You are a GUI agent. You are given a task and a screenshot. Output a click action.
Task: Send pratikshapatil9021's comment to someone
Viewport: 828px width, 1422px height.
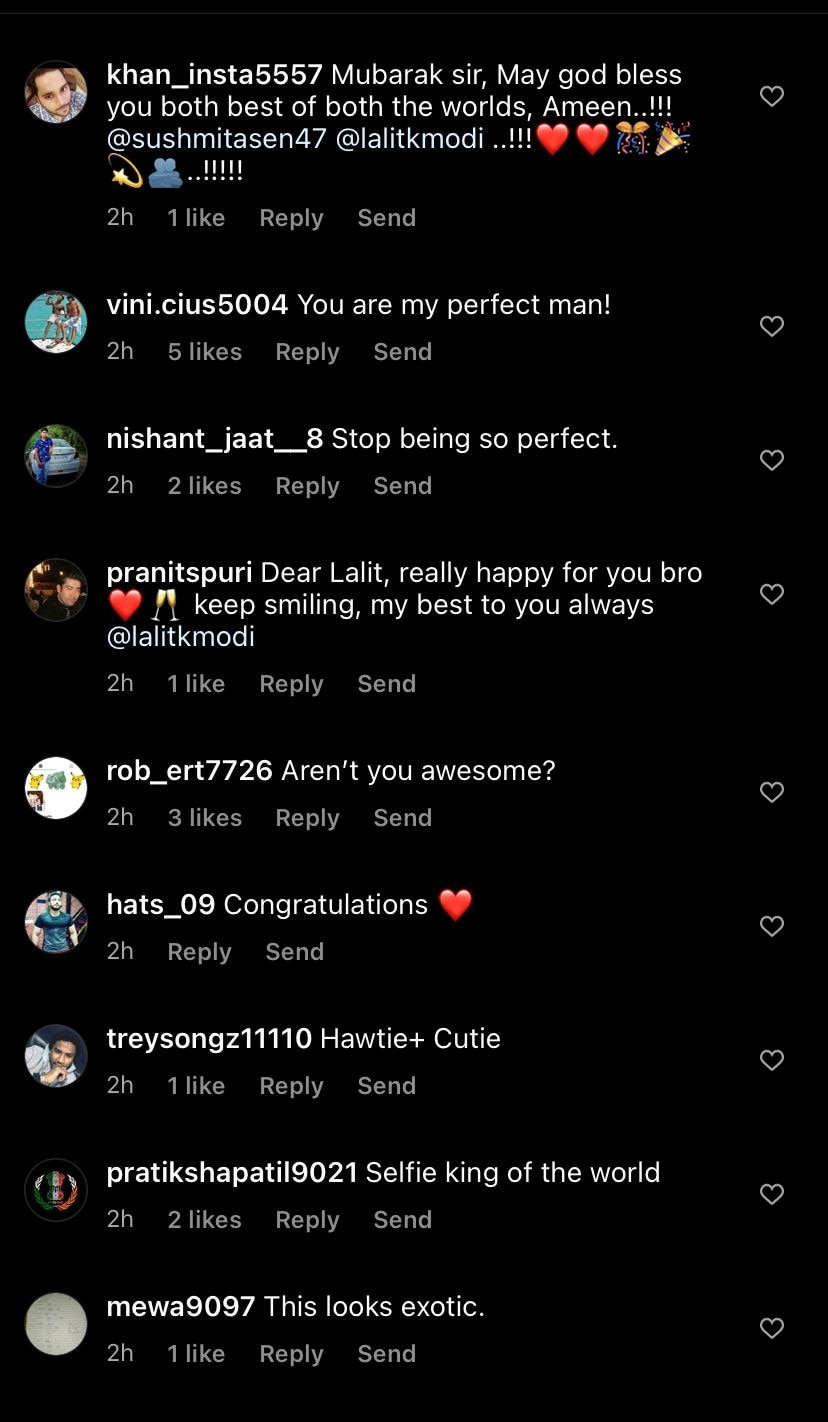402,1220
